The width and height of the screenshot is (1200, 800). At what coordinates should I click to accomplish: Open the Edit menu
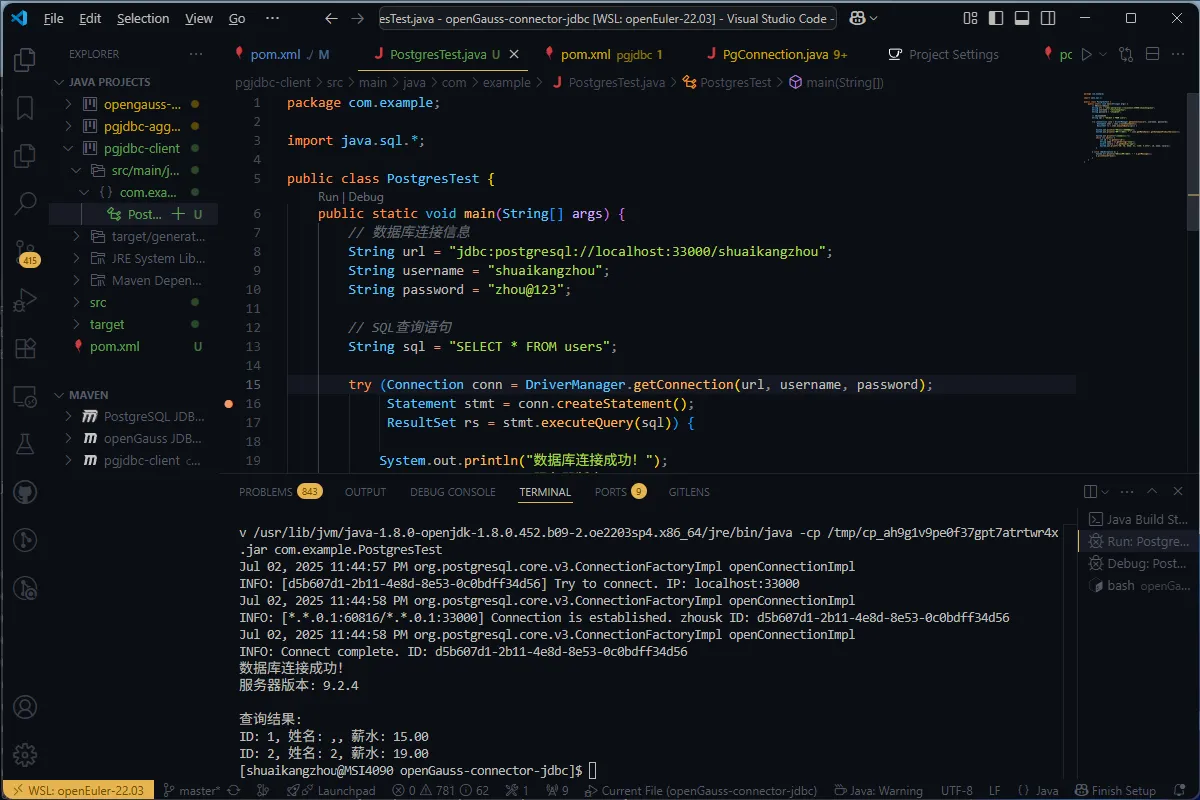(x=90, y=18)
